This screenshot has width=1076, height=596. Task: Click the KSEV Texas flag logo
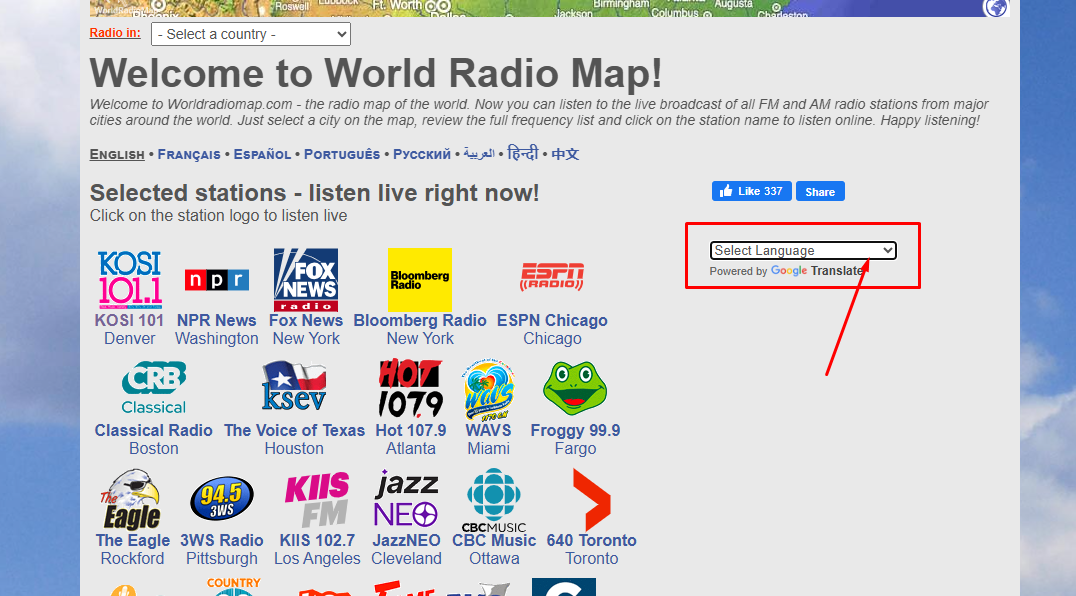click(x=294, y=385)
